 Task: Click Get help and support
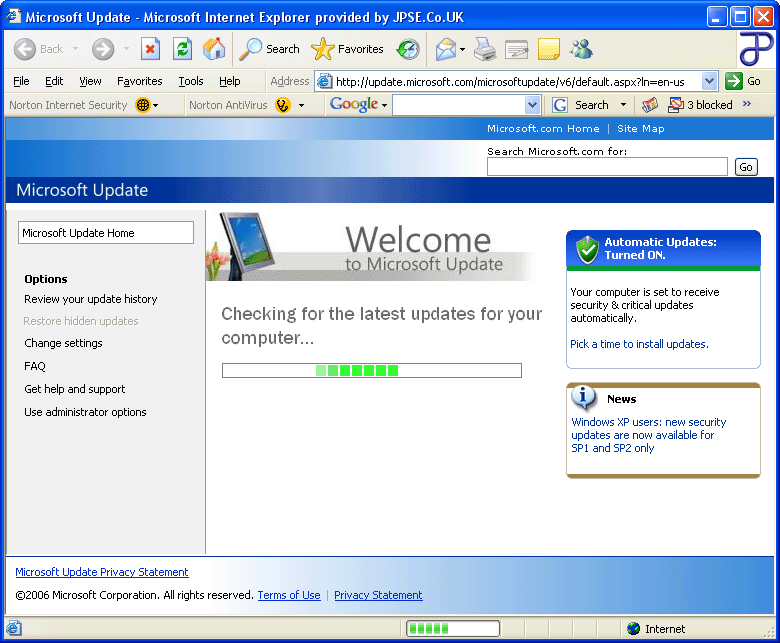pyautogui.click(x=75, y=389)
